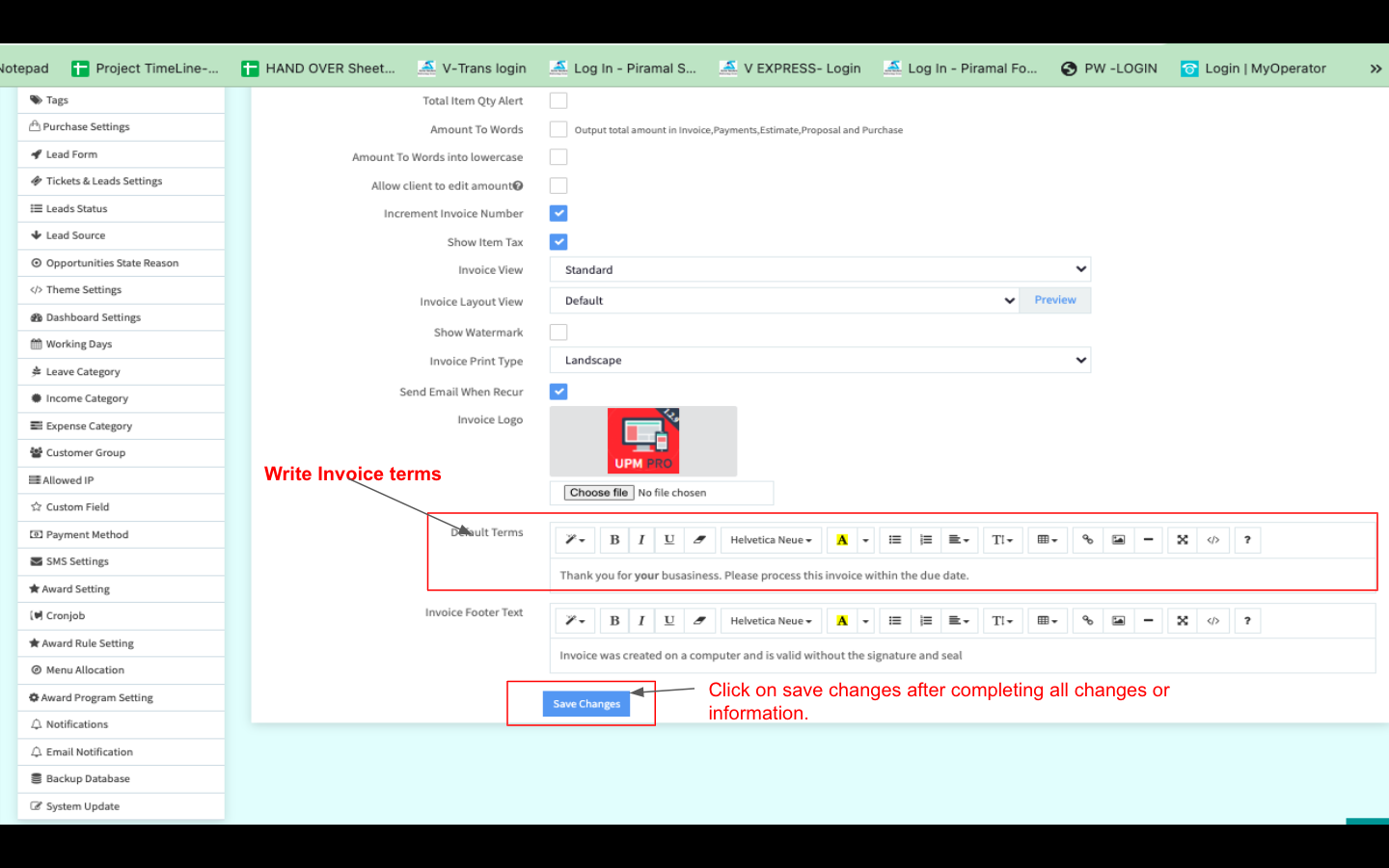Open Invoice View dropdown showing Standard
The height and width of the screenshot is (868, 1389).
click(x=820, y=270)
